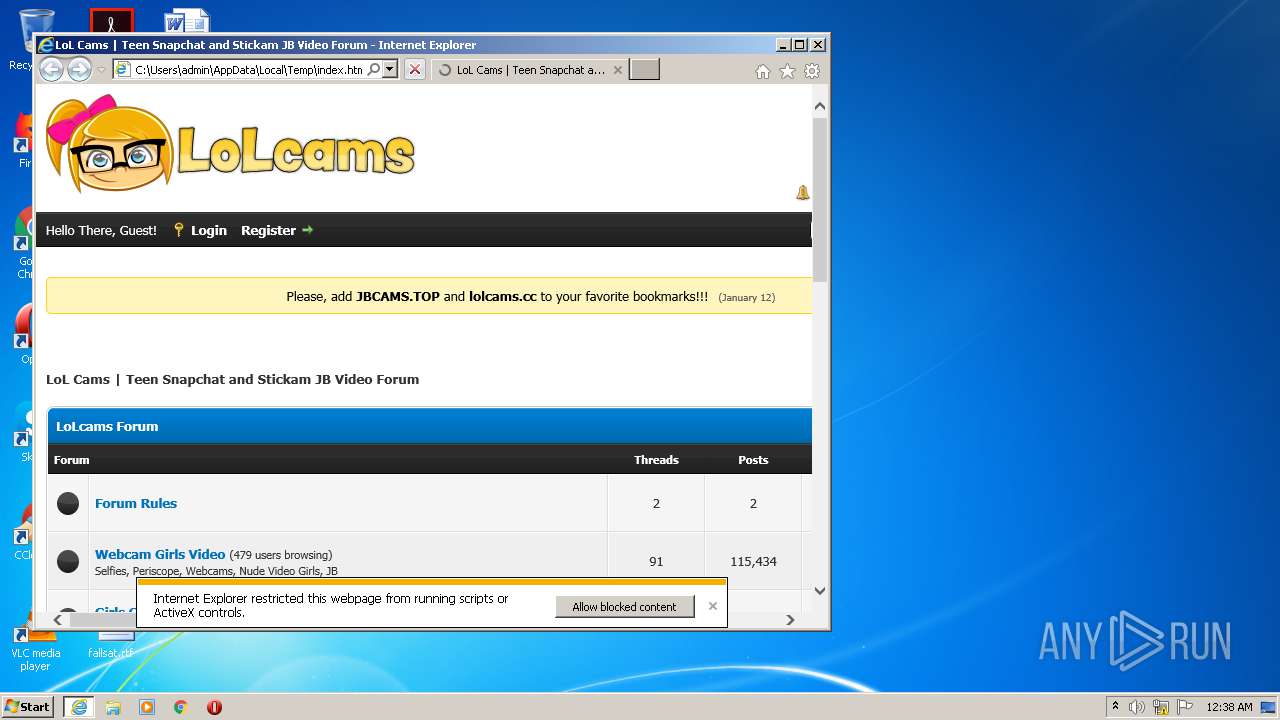Image resolution: width=1280 pixels, height=720 pixels.
Task: Open the Word document icon on the desktop
Action: pyautogui.click(x=187, y=21)
